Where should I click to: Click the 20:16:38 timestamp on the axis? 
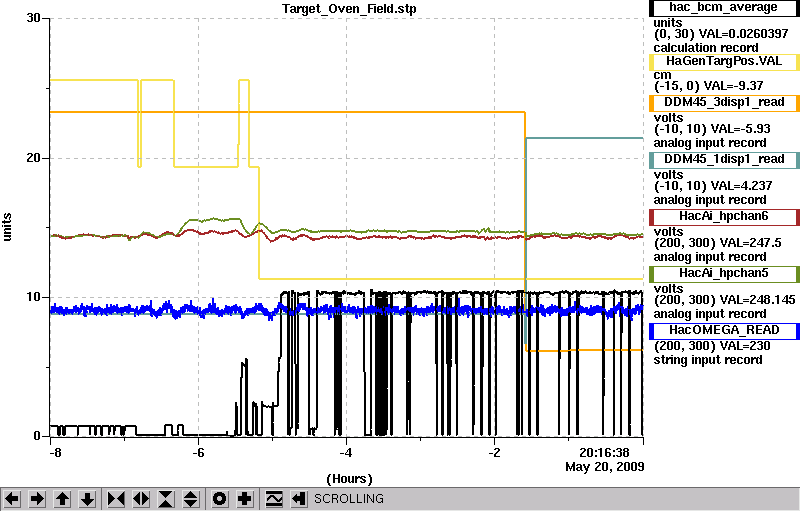coord(604,452)
